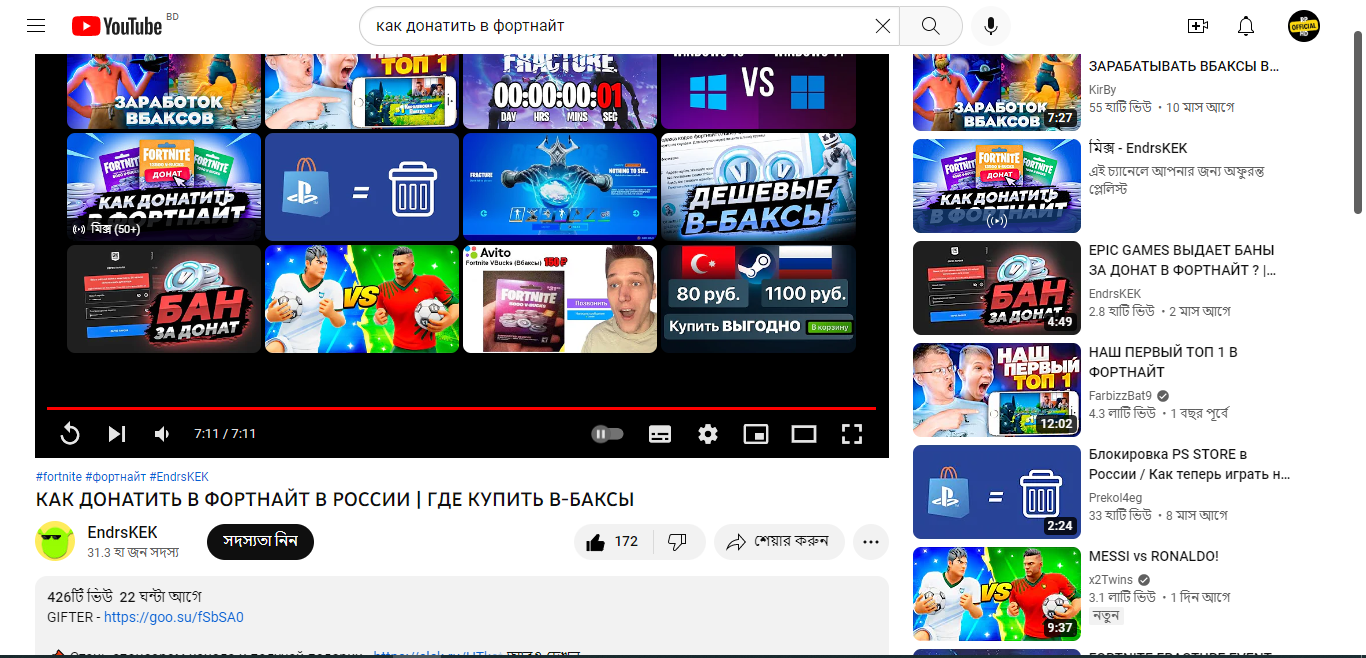1366x658 pixels.
Task: Turn on subtitles/closed captions
Action: (660, 434)
